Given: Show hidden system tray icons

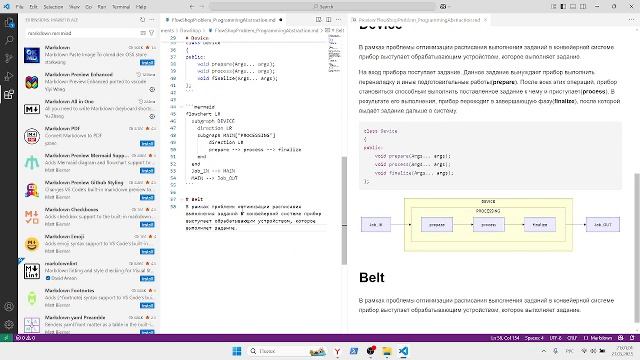Looking at the screenshot, I should click(x=544, y=351).
